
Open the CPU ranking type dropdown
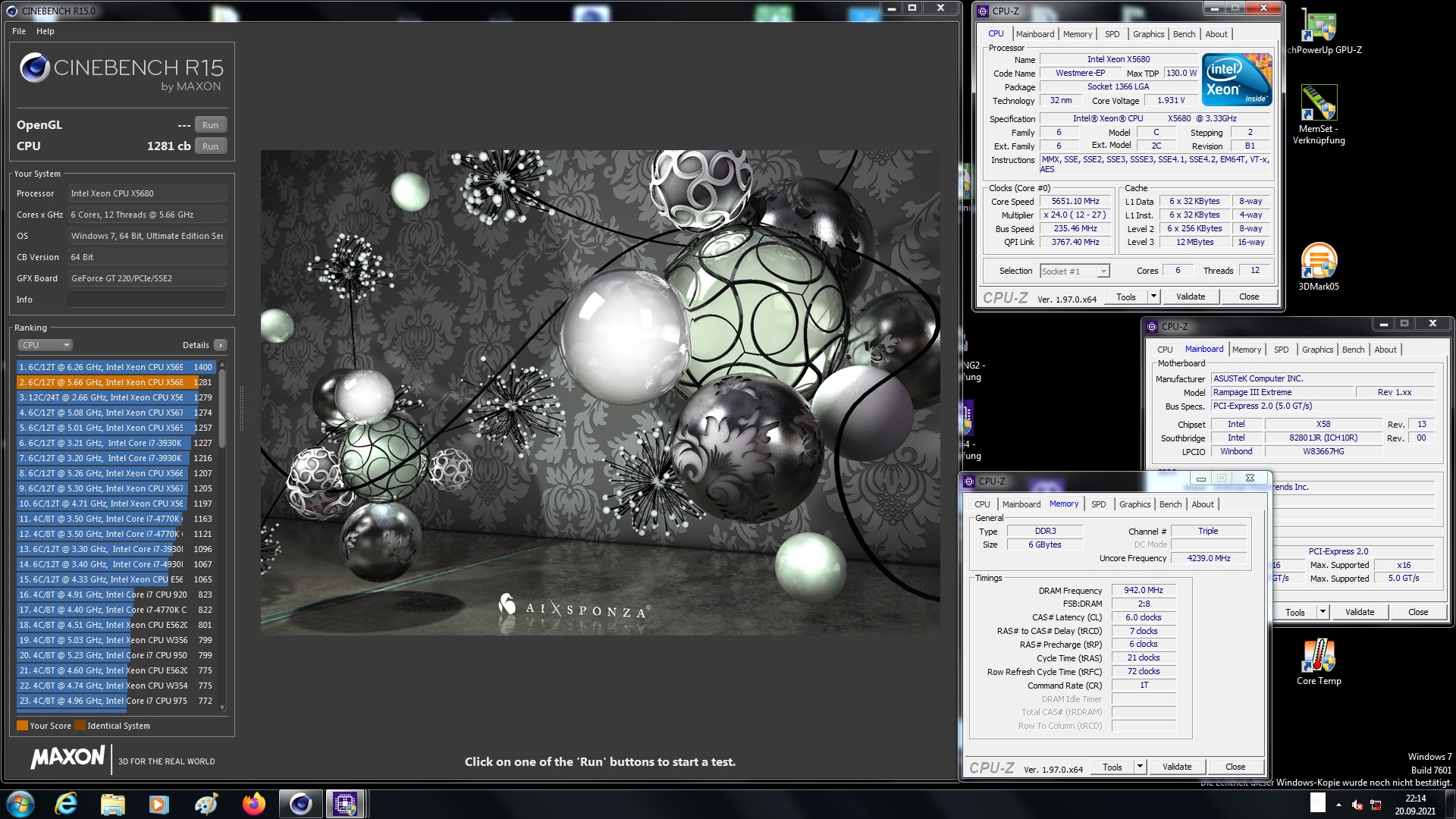[45, 345]
